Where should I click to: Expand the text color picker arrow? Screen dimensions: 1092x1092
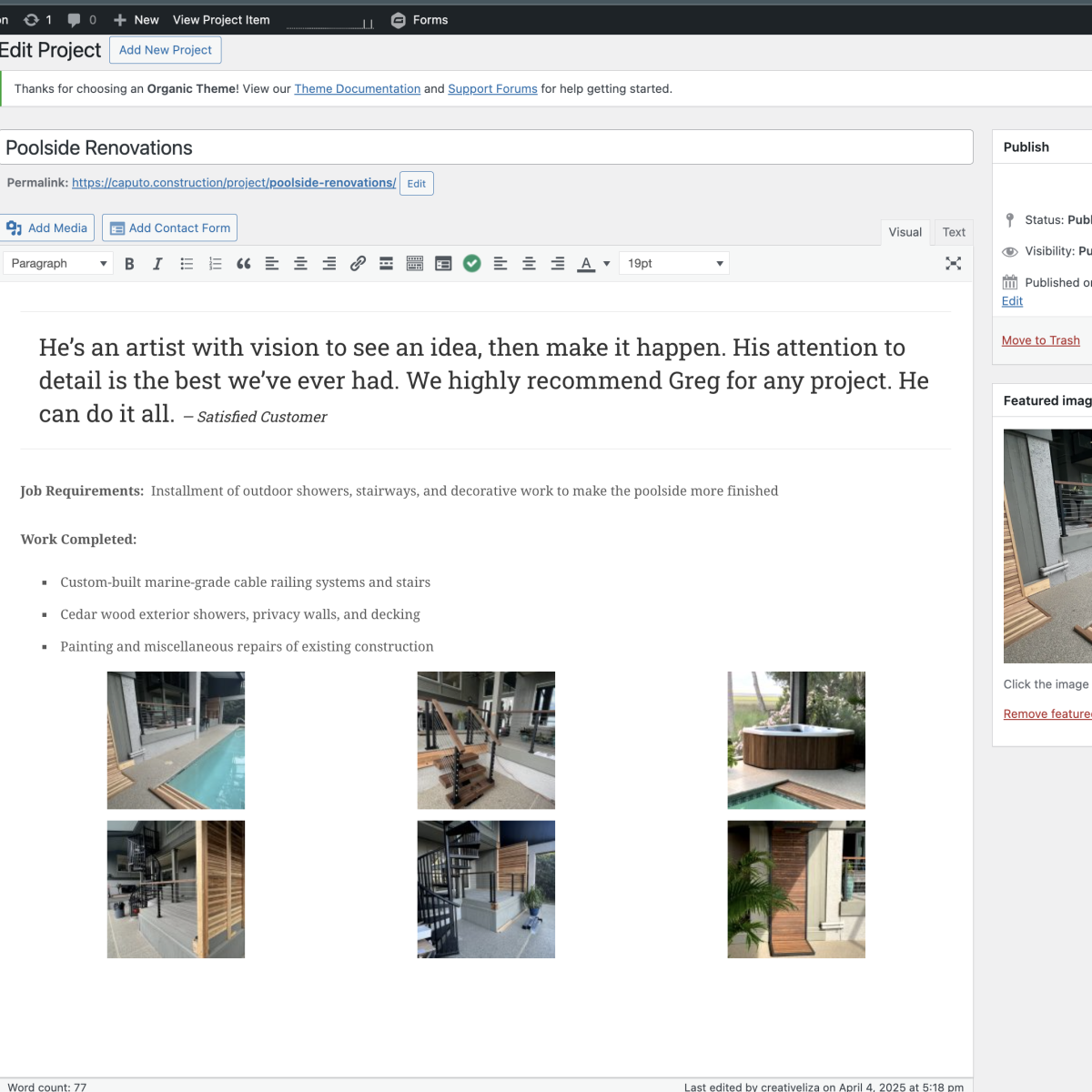(607, 264)
